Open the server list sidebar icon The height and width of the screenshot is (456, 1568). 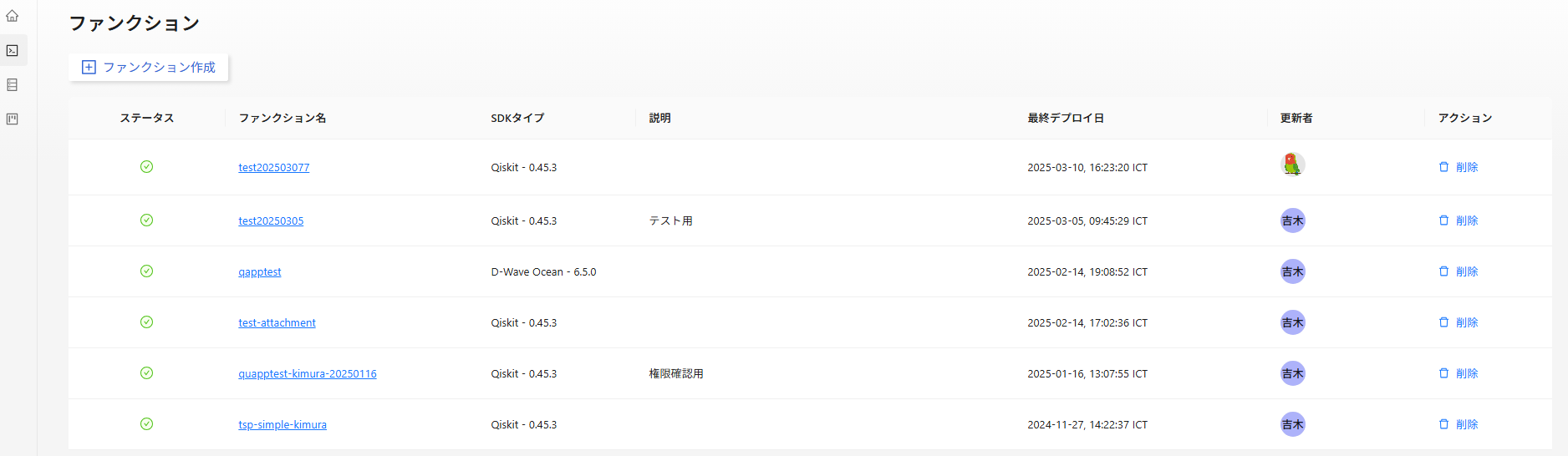click(x=13, y=85)
